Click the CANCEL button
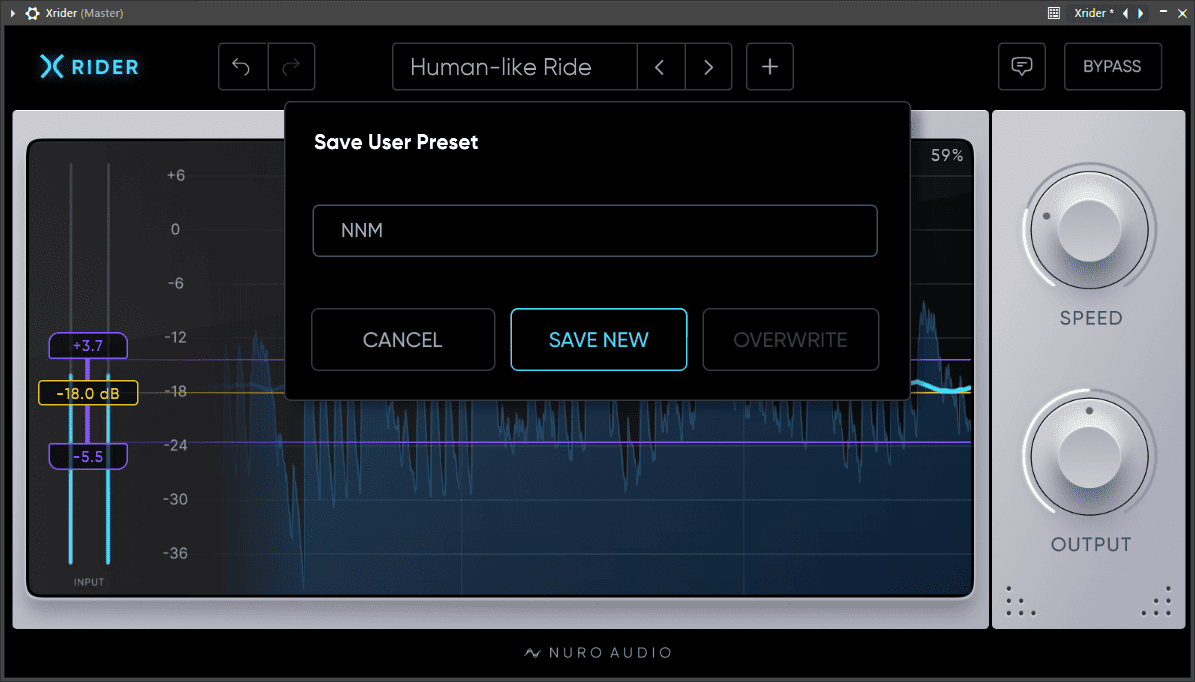Image resolution: width=1195 pixels, height=682 pixels. (403, 340)
